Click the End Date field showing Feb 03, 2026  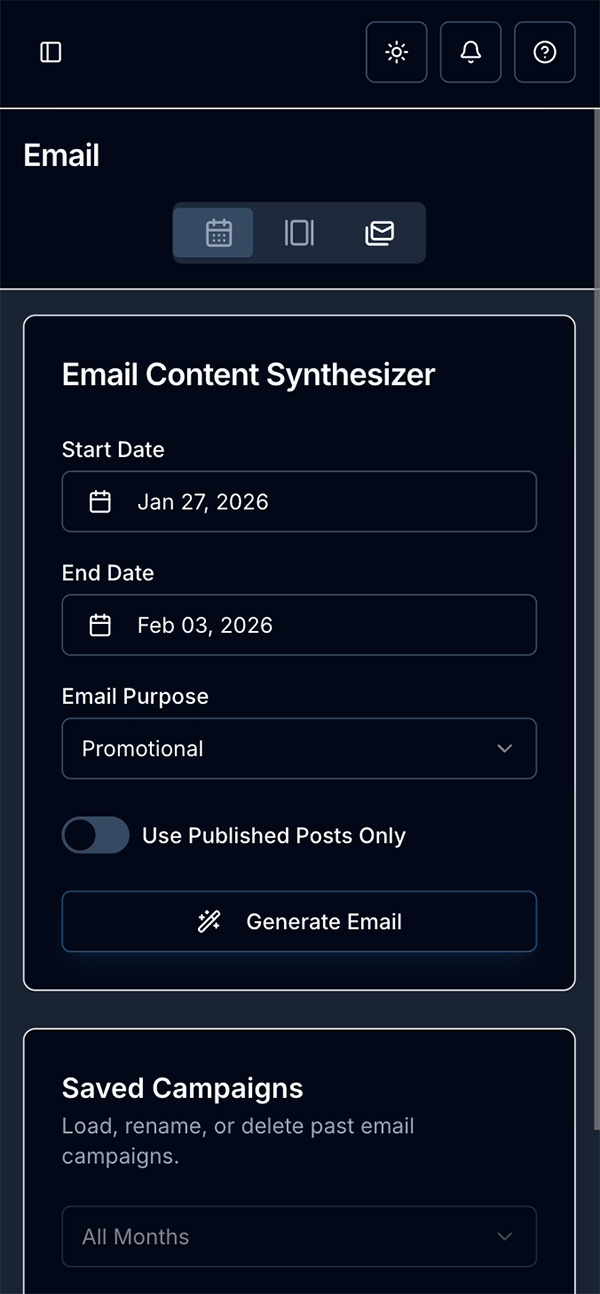coord(299,624)
